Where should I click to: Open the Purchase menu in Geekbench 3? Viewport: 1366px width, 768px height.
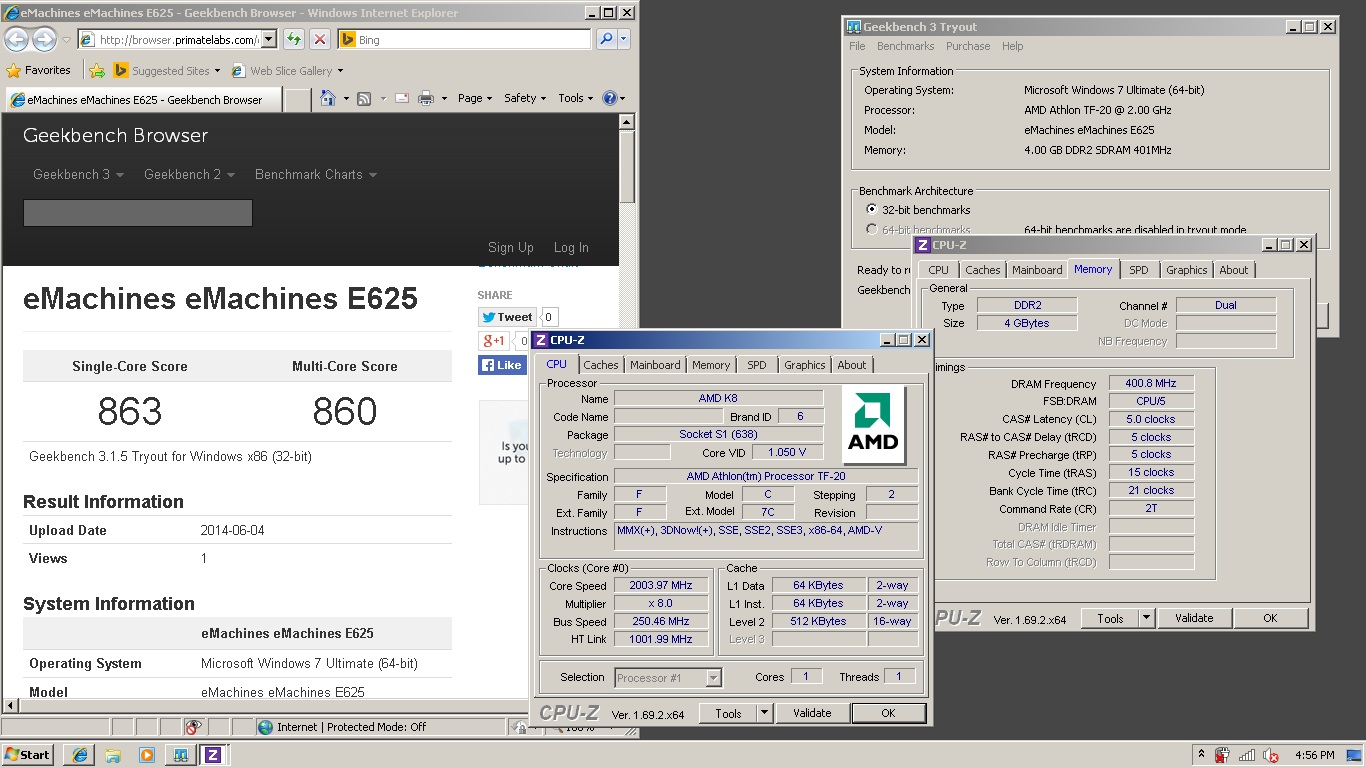967,46
